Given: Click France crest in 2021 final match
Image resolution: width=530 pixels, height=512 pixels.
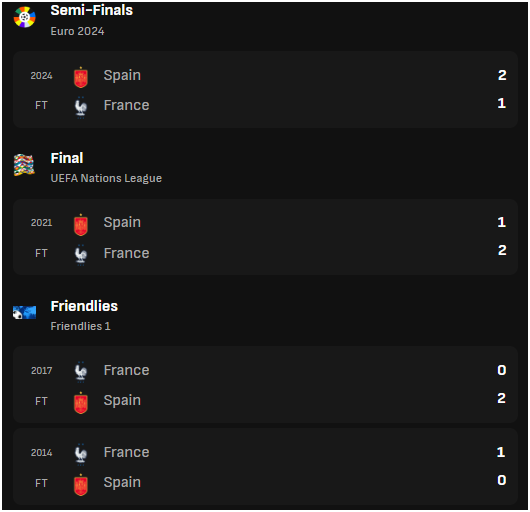Looking at the screenshot, I should coord(81,255).
